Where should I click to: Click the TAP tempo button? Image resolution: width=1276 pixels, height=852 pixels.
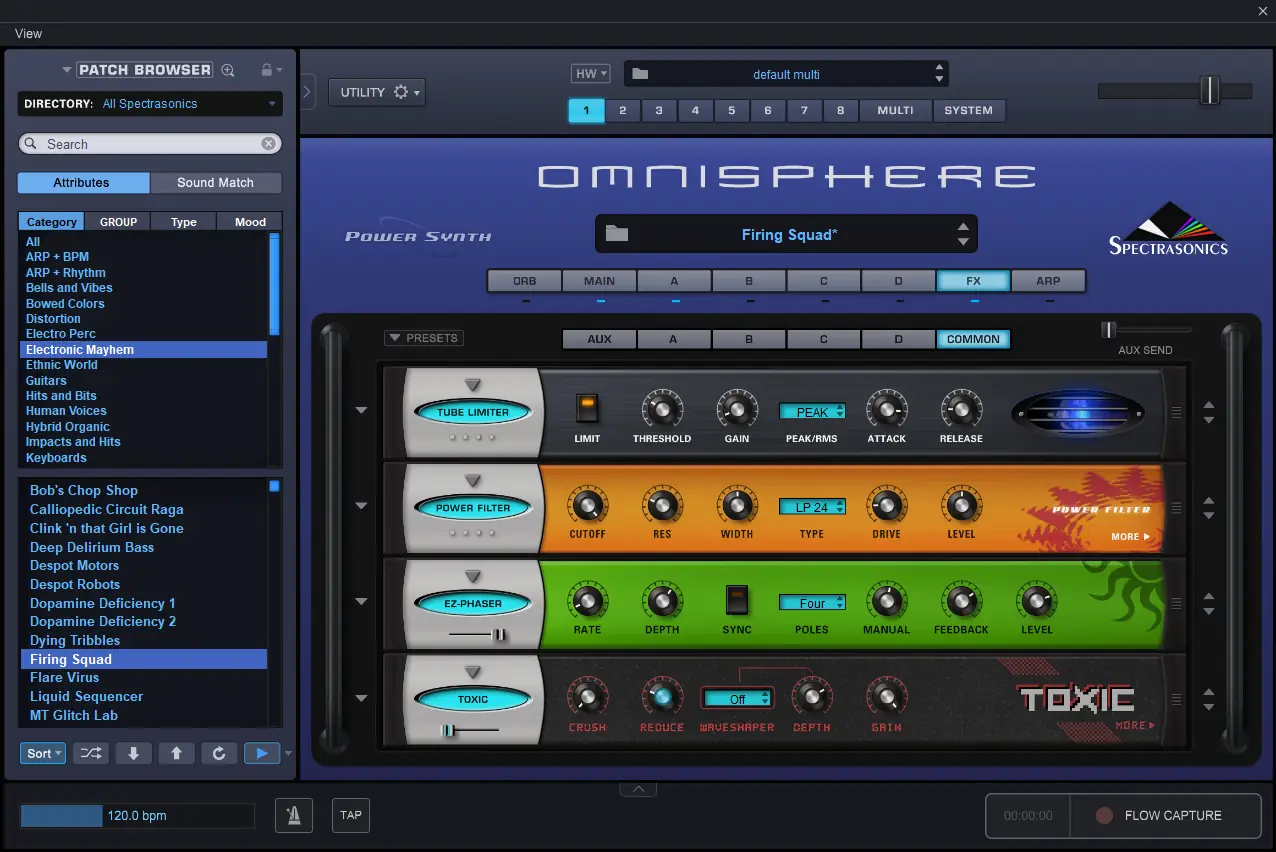351,815
